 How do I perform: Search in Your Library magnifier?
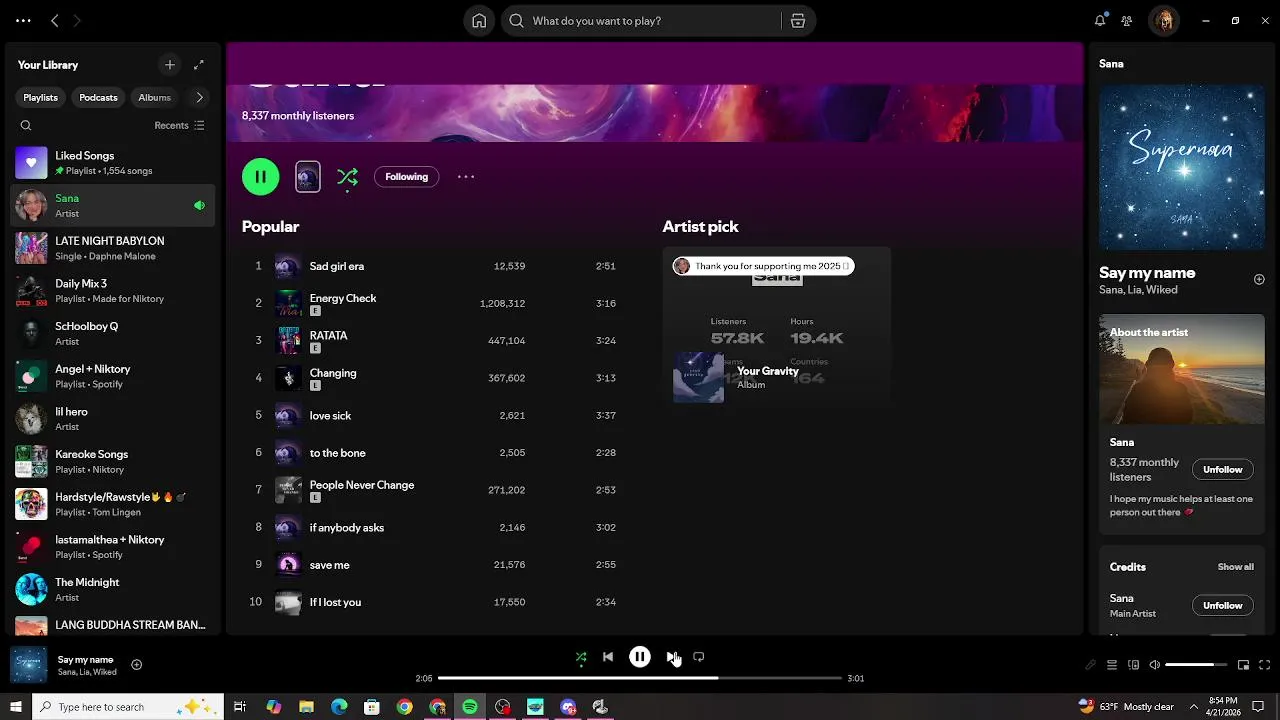pos(26,126)
